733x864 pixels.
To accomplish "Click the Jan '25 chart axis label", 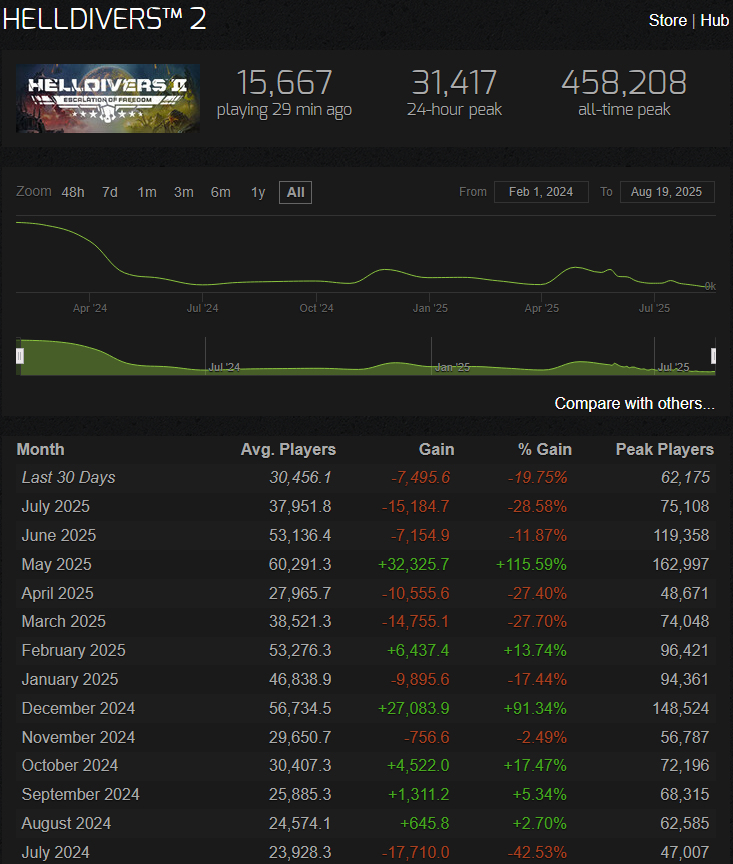I will (x=430, y=308).
